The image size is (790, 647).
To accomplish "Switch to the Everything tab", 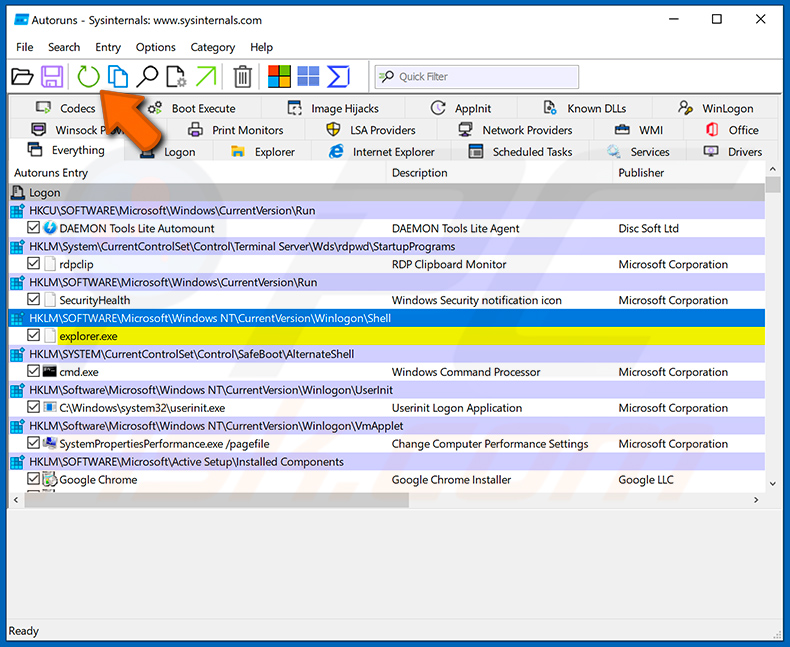I will [67, 150].
